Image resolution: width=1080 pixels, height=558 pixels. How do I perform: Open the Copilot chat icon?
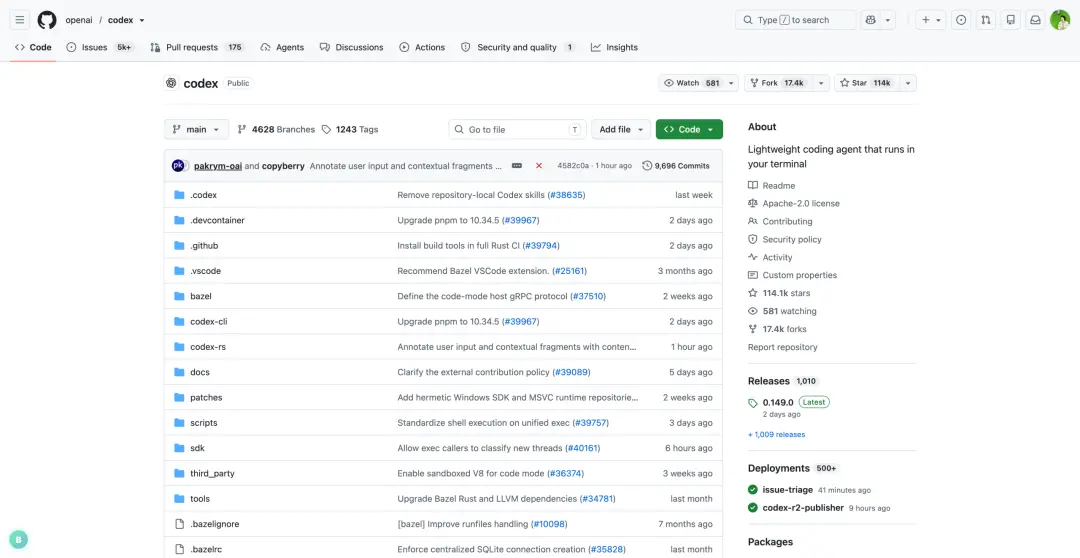[871, 20]
